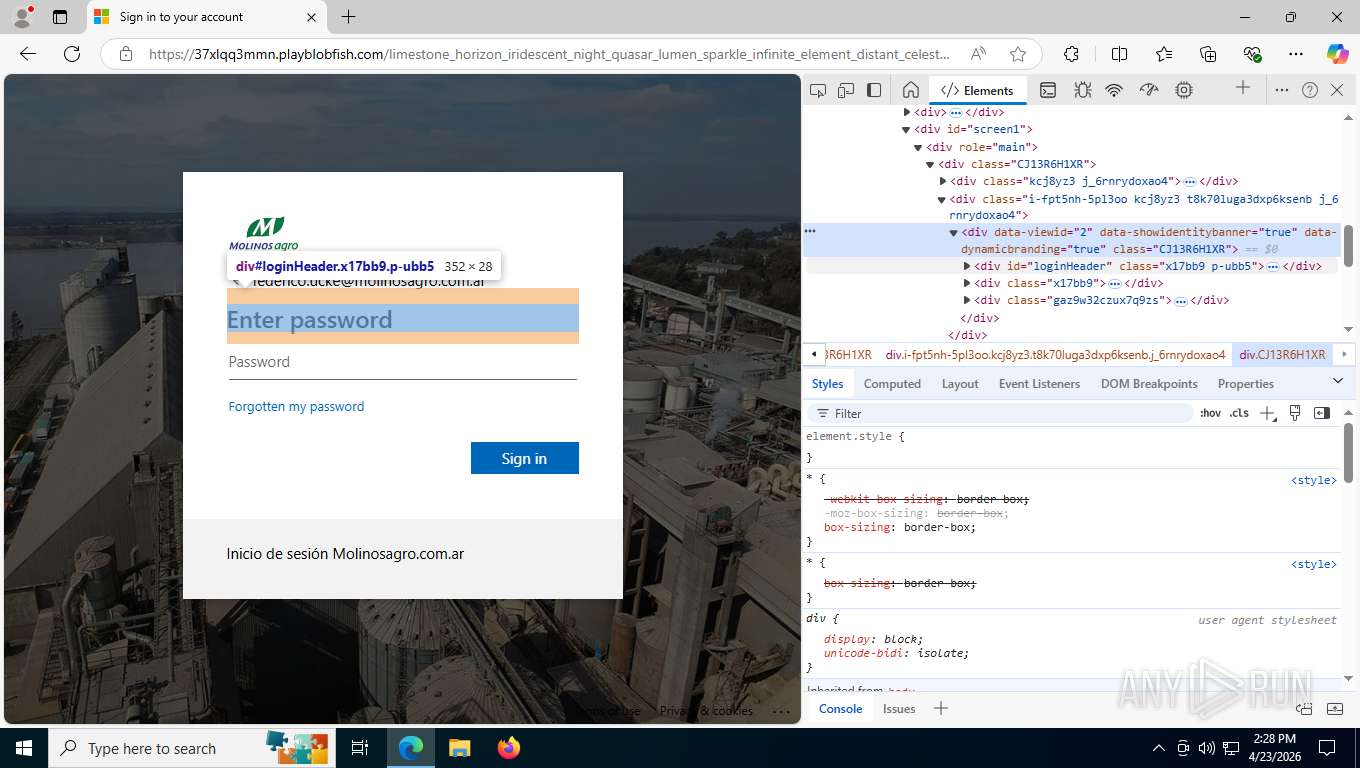Select the Console quick view tab

pos(840,708)
